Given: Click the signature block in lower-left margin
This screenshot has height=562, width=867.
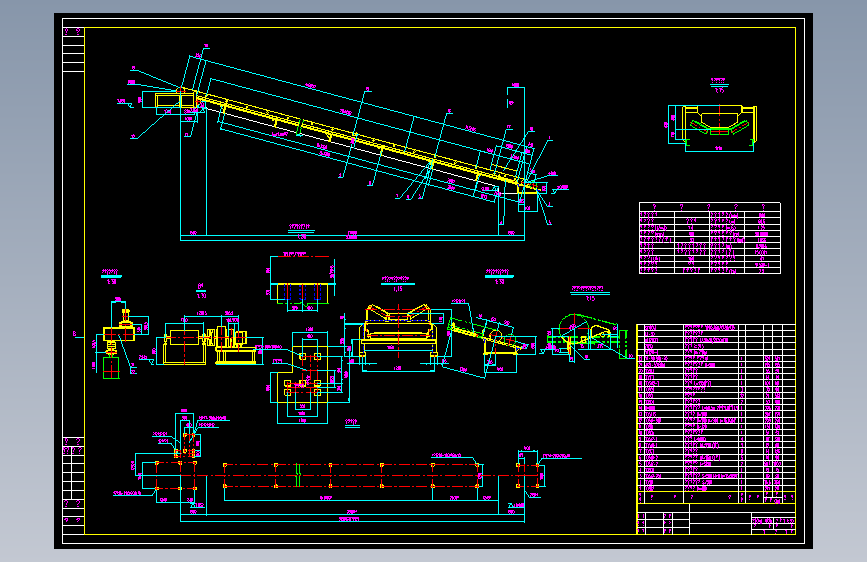Looking at the screenshot, I should [x=74, y=486].
